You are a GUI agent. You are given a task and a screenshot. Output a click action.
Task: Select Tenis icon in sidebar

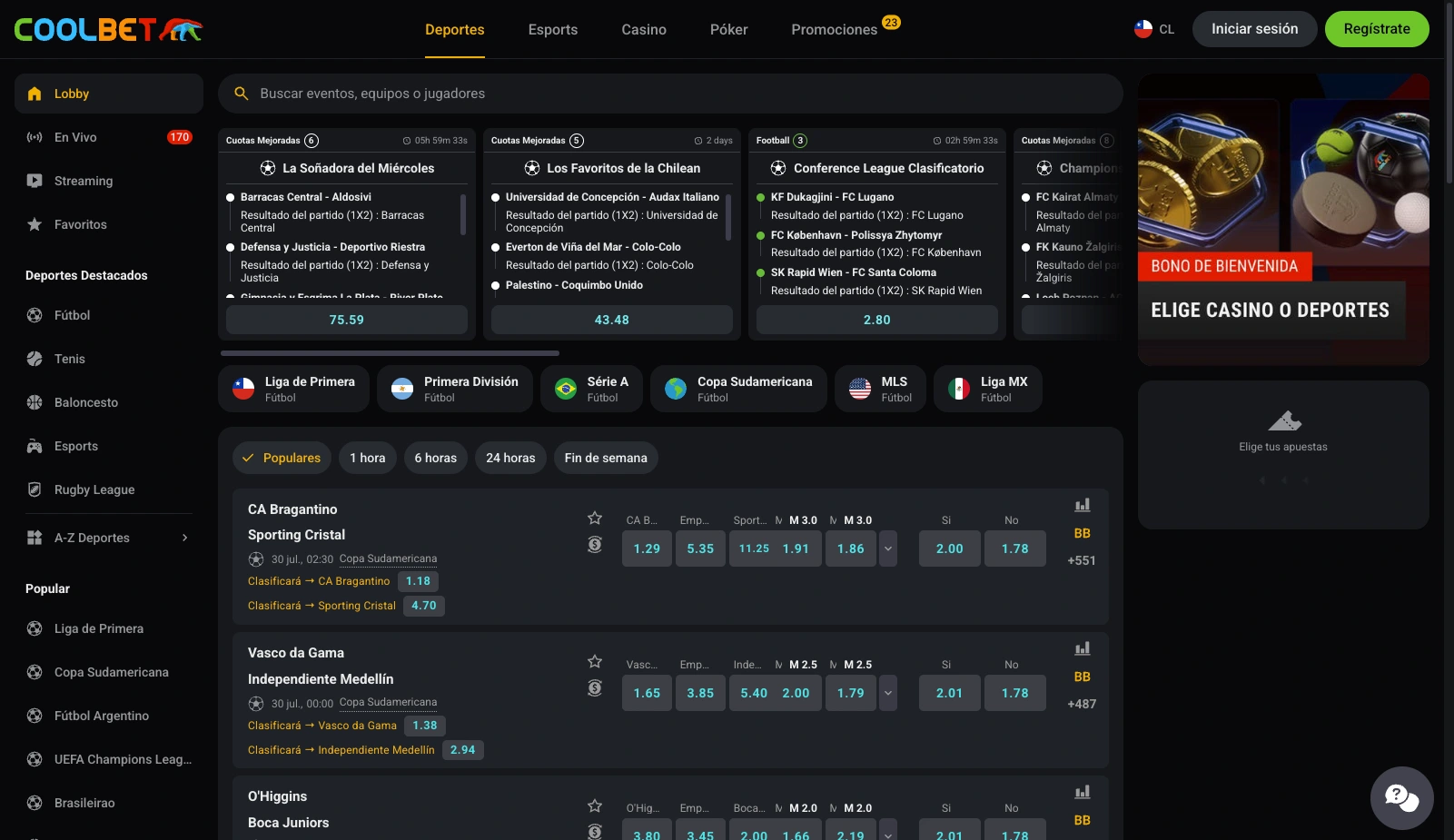pos(35,359)
